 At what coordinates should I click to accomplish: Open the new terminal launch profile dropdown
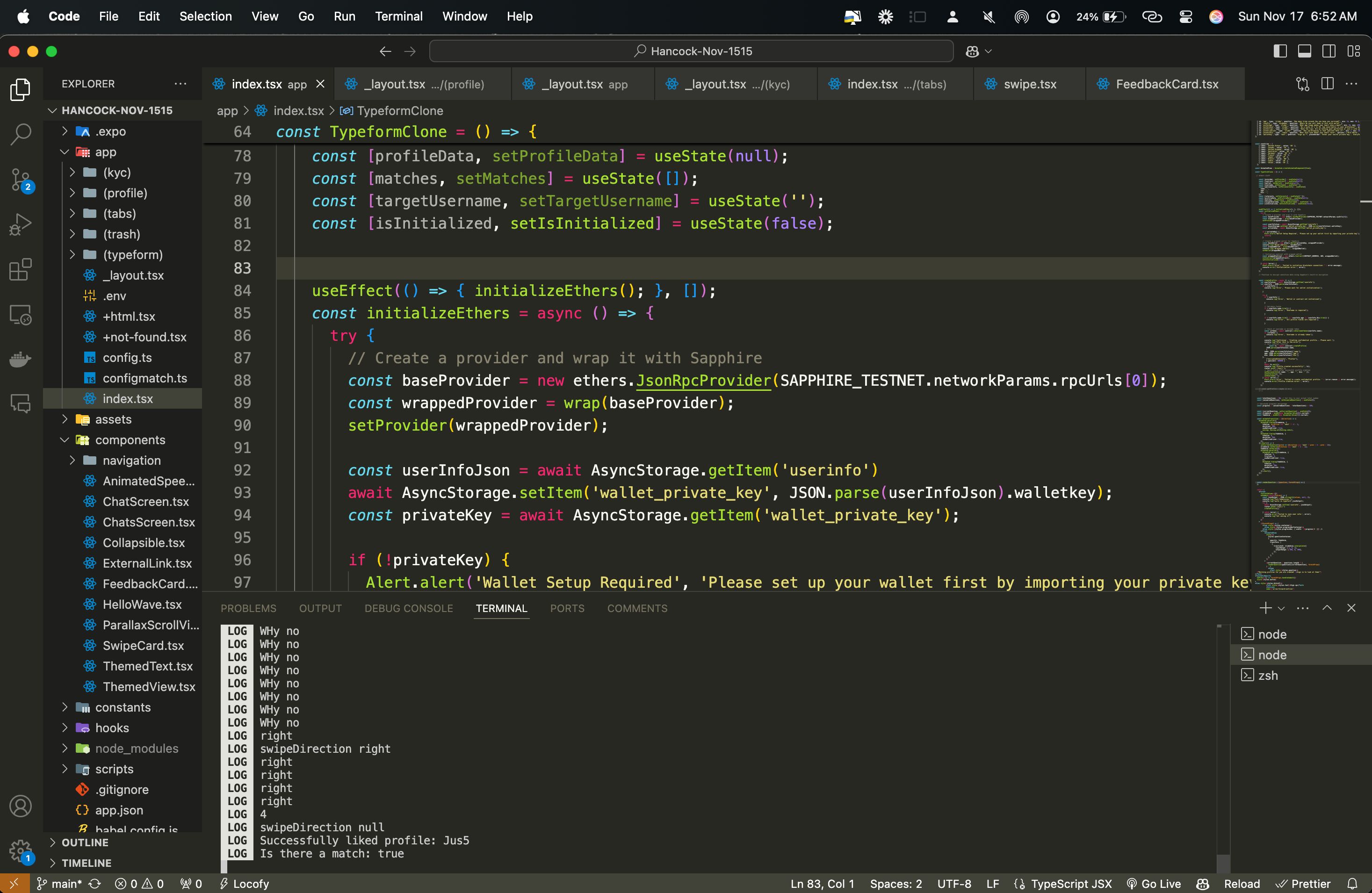pos(1281,608)
